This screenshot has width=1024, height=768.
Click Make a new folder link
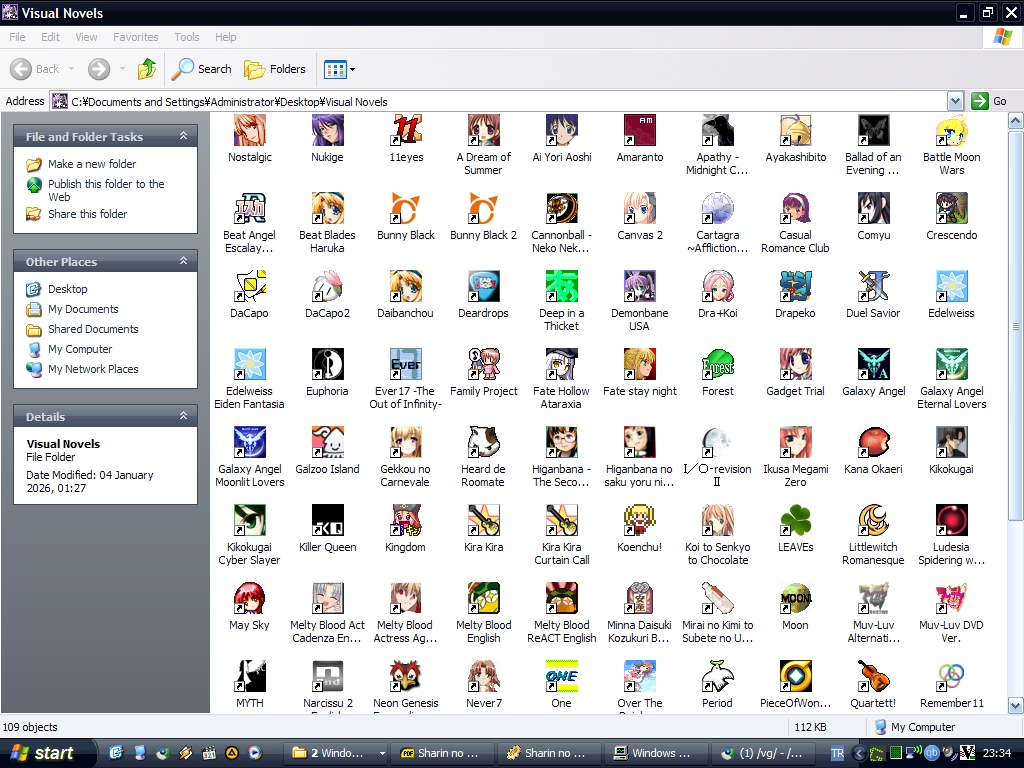[x=92, y=164]
